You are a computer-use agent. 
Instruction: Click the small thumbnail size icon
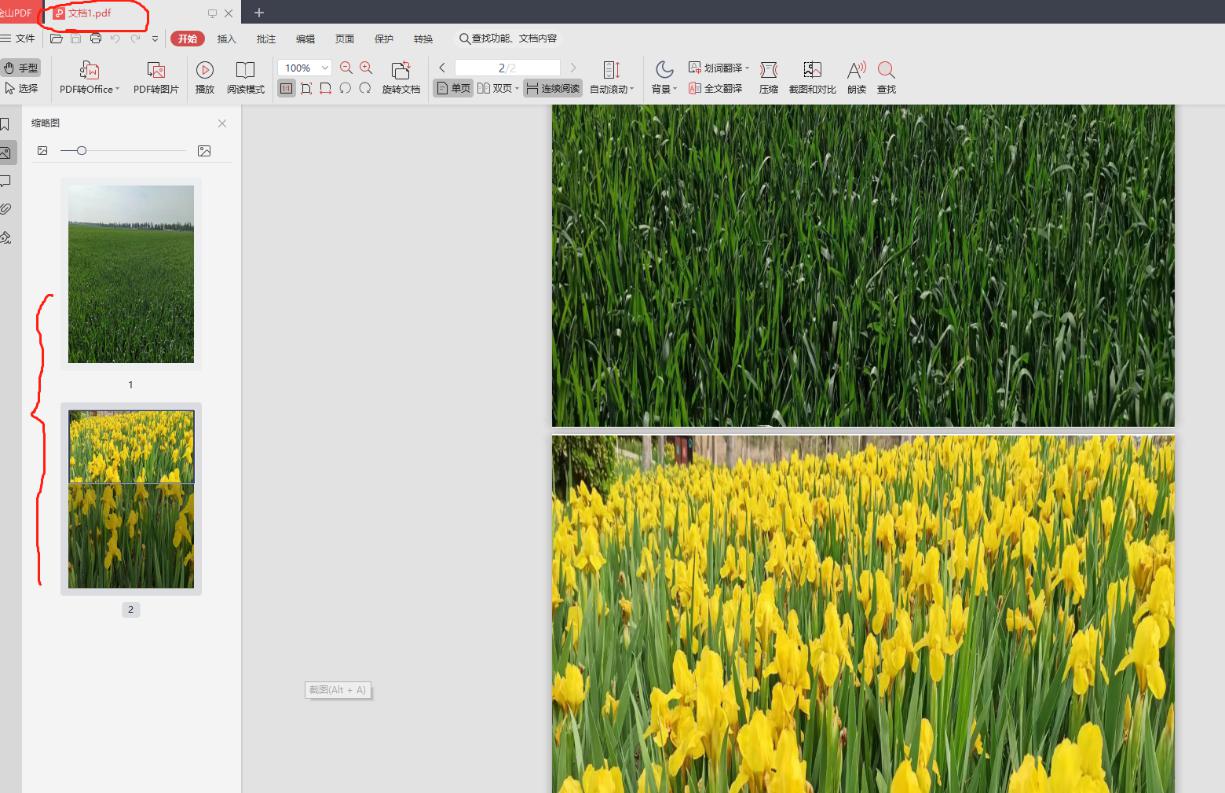(42, 150)
